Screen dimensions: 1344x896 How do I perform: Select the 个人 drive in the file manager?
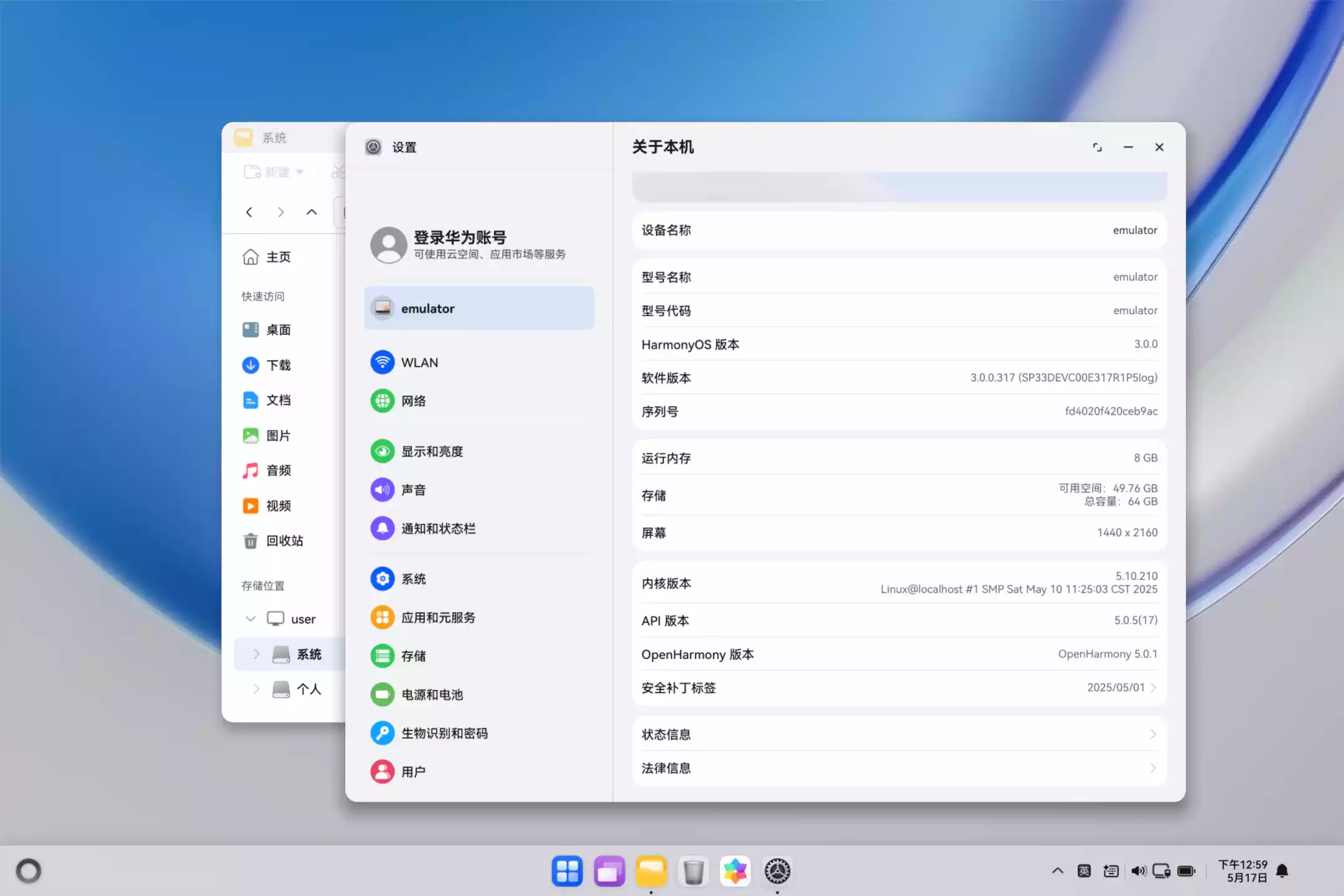tap(297, 689)
